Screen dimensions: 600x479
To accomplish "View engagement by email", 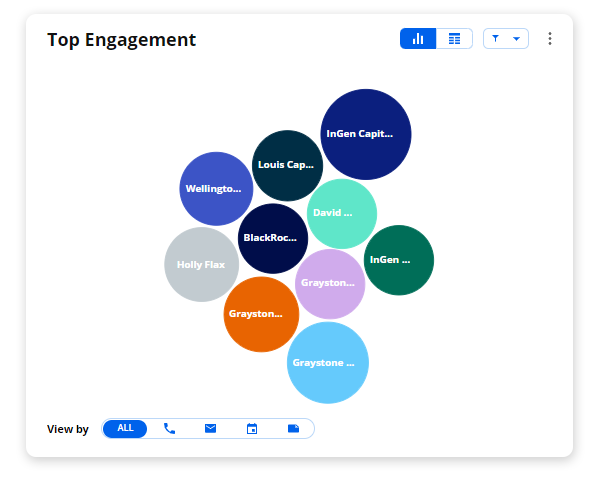I will [x=210, y=428].
